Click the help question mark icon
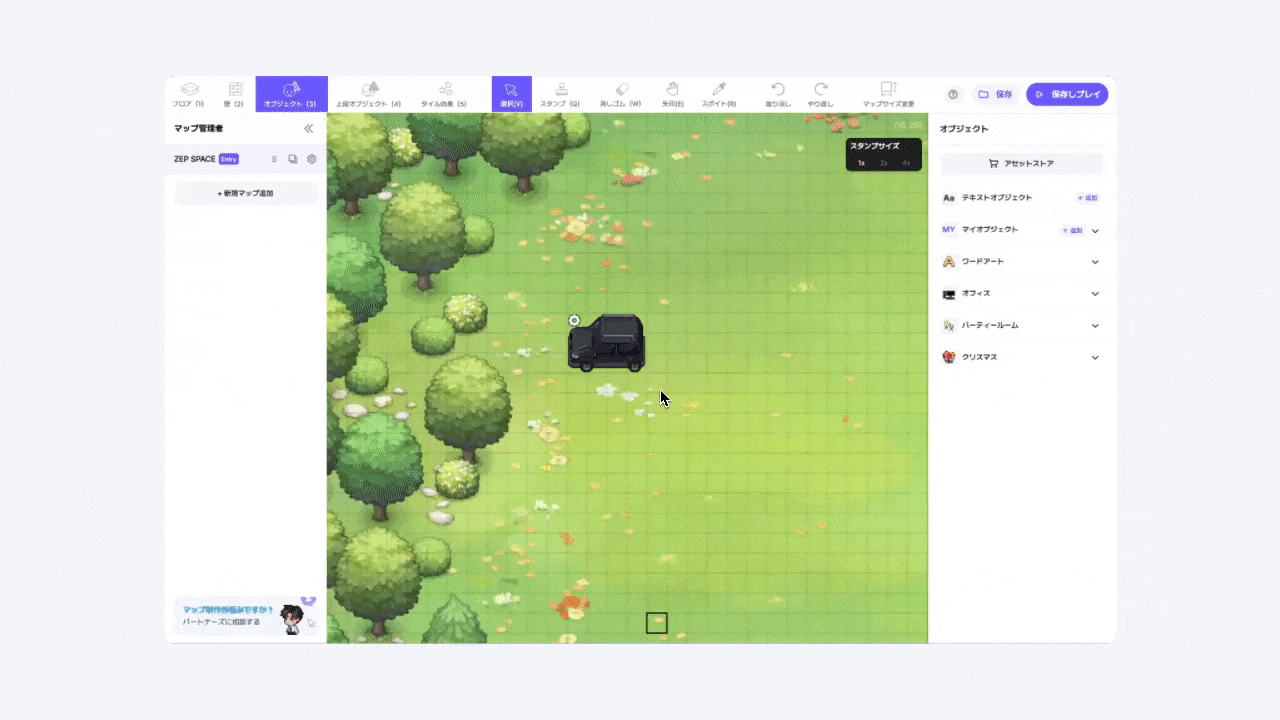Viewport: 1280px width, 720px height. (953, 94)
